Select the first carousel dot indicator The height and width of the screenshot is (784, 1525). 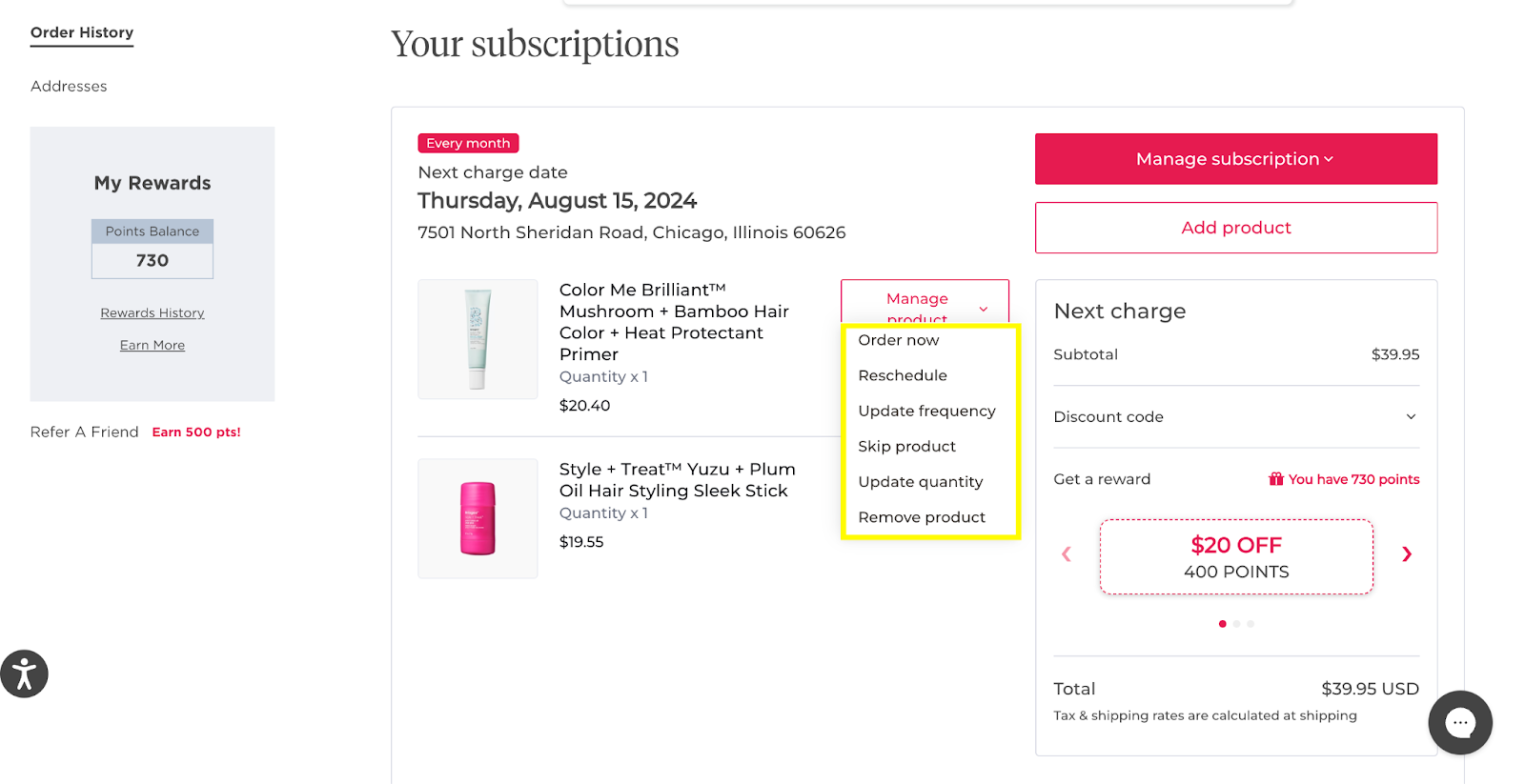[1223, 624]
